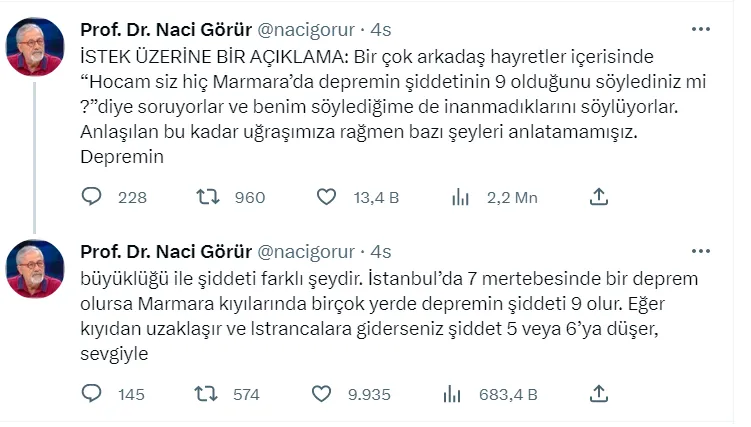Share the first tweet
Image resolution: width=751 pixels, height=427 pixels.
pyautogui.click(x=599, y=197)
